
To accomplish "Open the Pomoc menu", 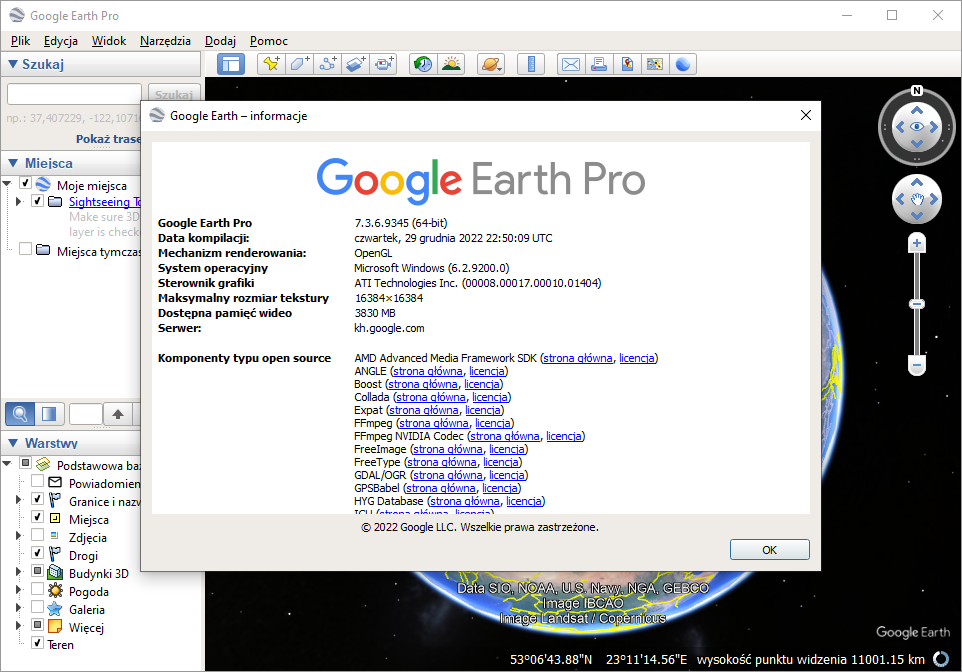I will pyautogui.click(x=269, y=41).
